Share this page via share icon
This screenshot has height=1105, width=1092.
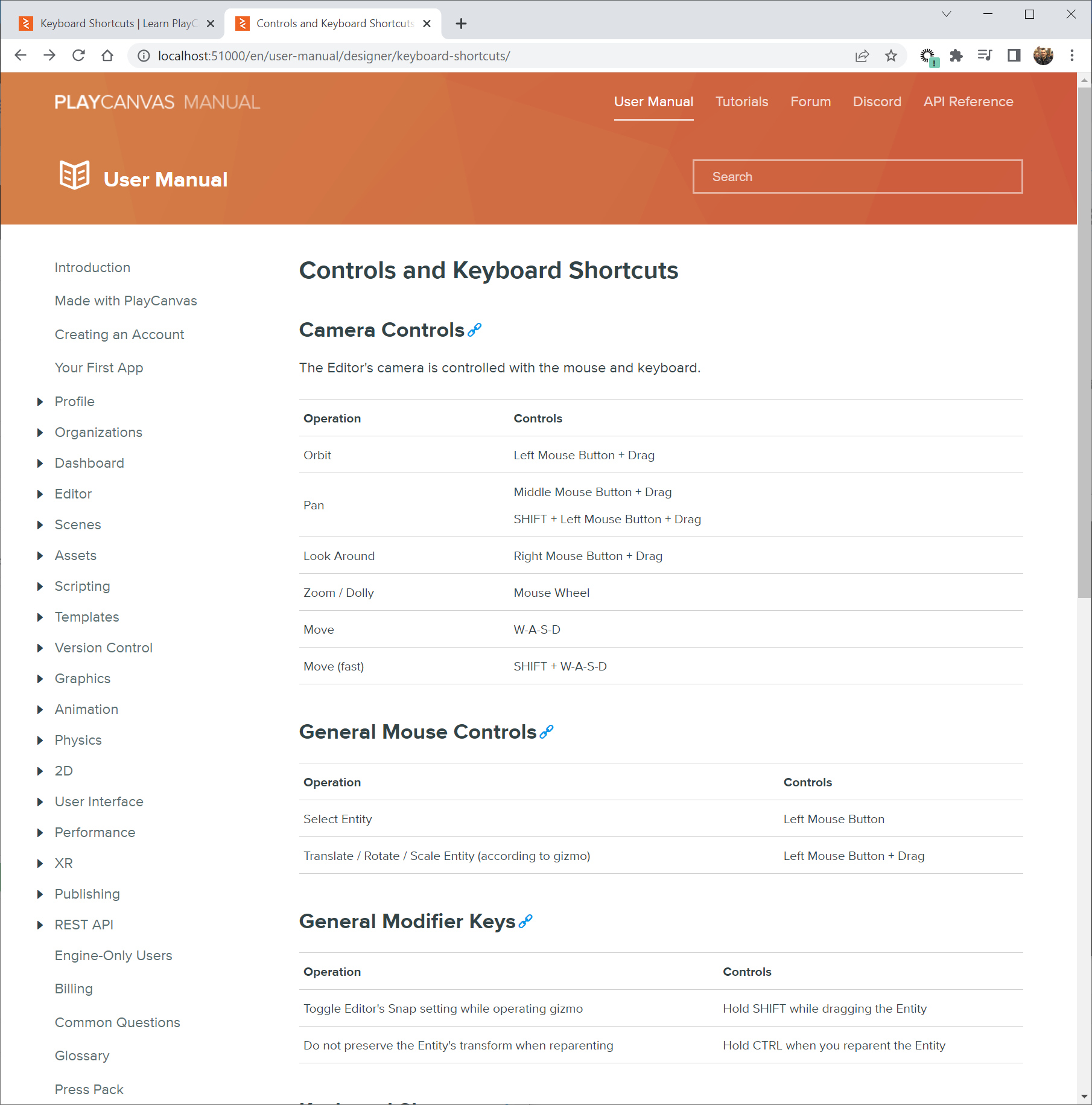[x=862, y=56]
